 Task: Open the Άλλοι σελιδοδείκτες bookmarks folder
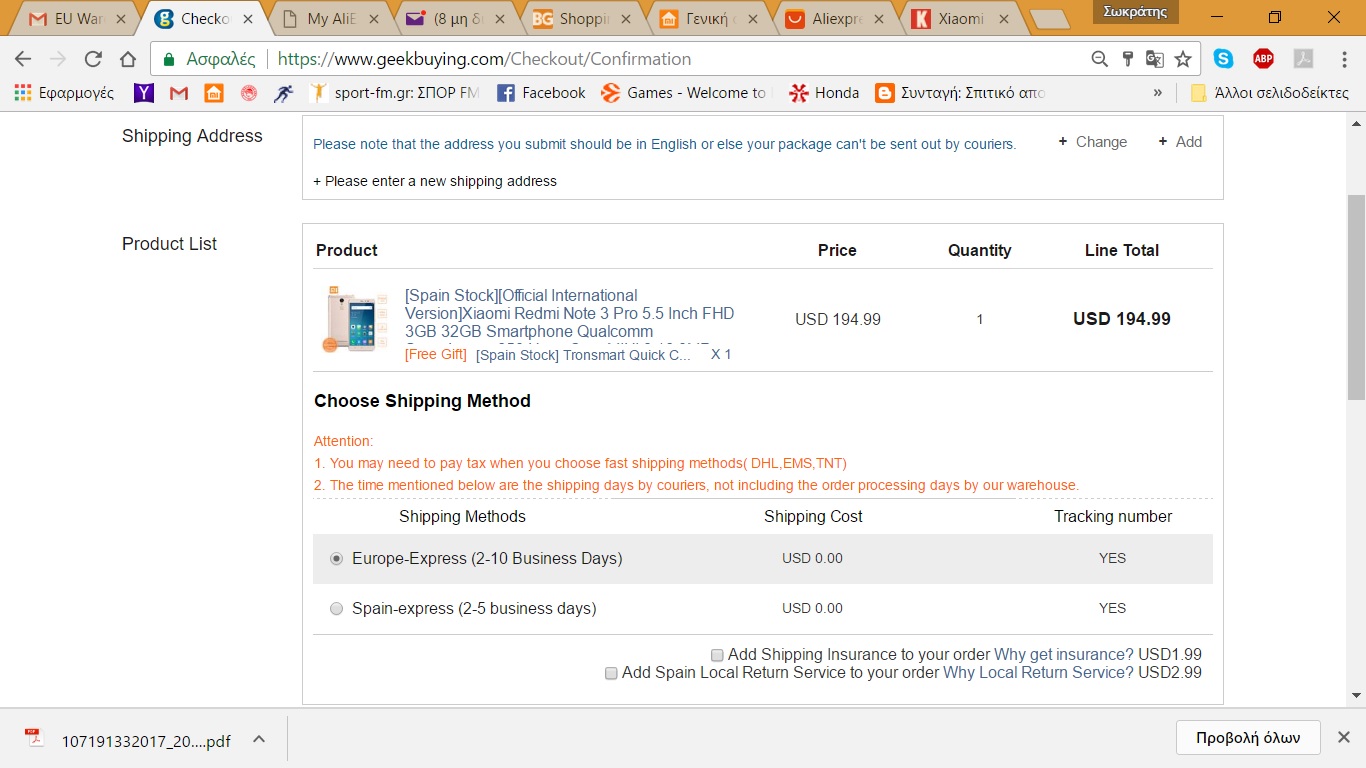tap(1270, 93)
